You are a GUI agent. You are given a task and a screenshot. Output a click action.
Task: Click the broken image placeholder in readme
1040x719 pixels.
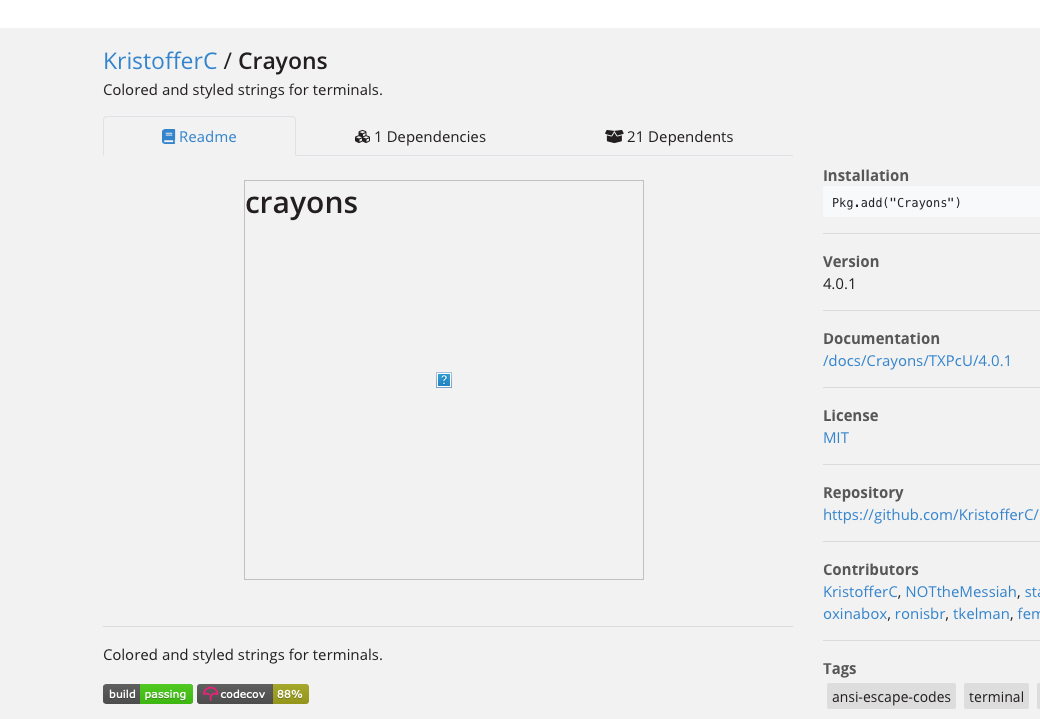click(x=443, y=380)
